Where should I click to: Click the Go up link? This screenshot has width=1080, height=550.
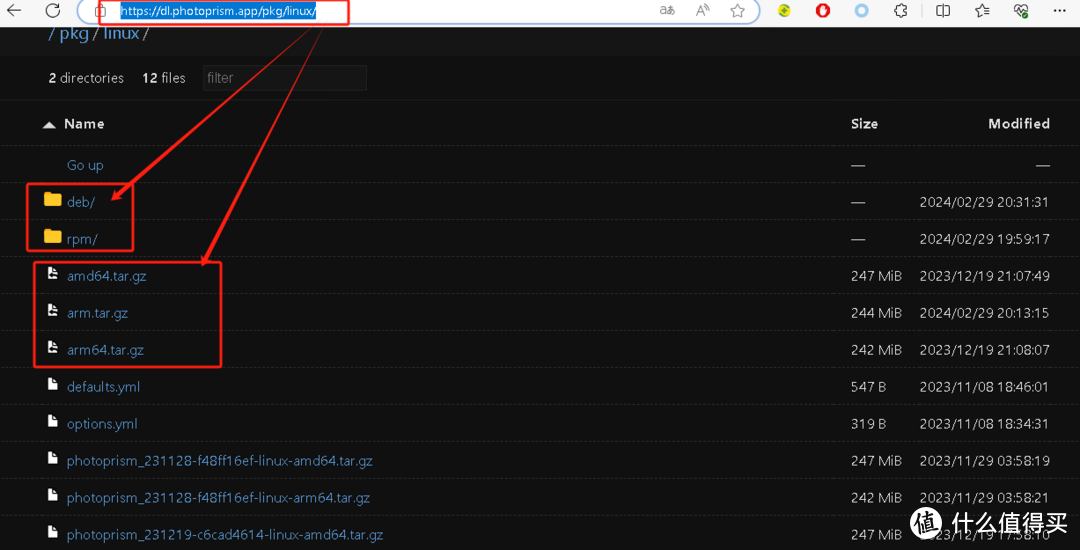85,165
